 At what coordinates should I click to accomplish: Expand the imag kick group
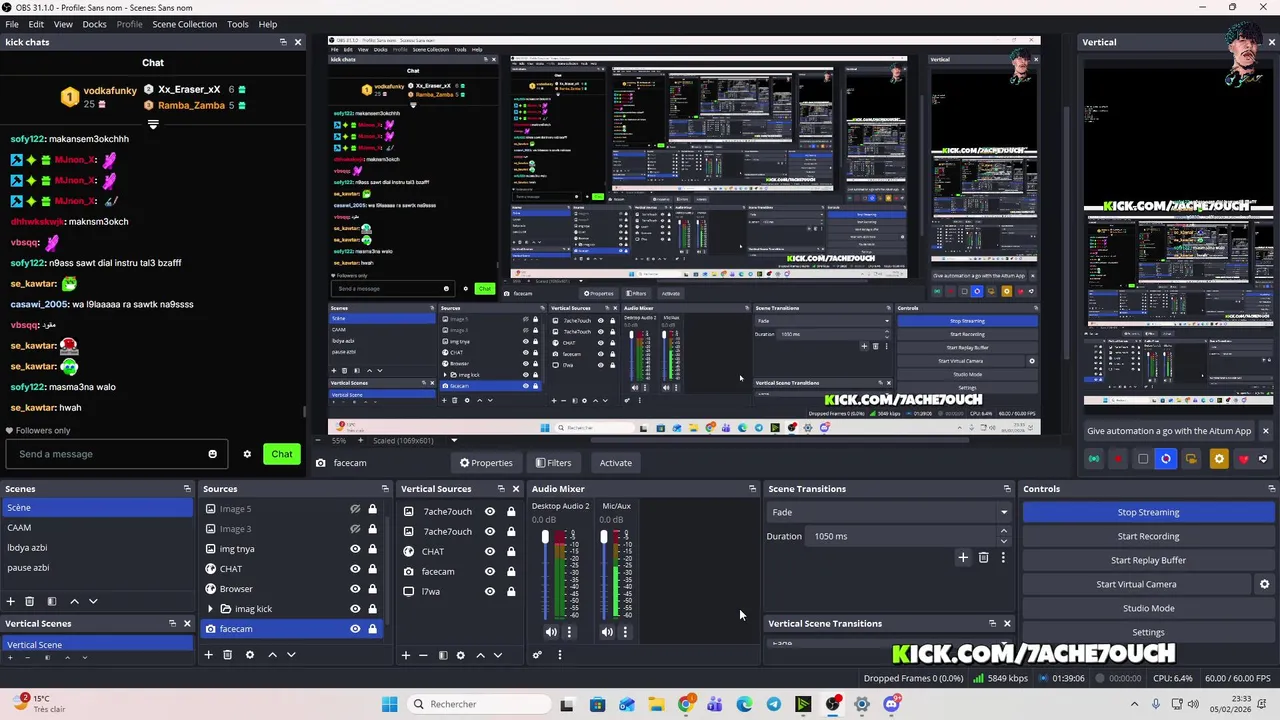point(210,609)
